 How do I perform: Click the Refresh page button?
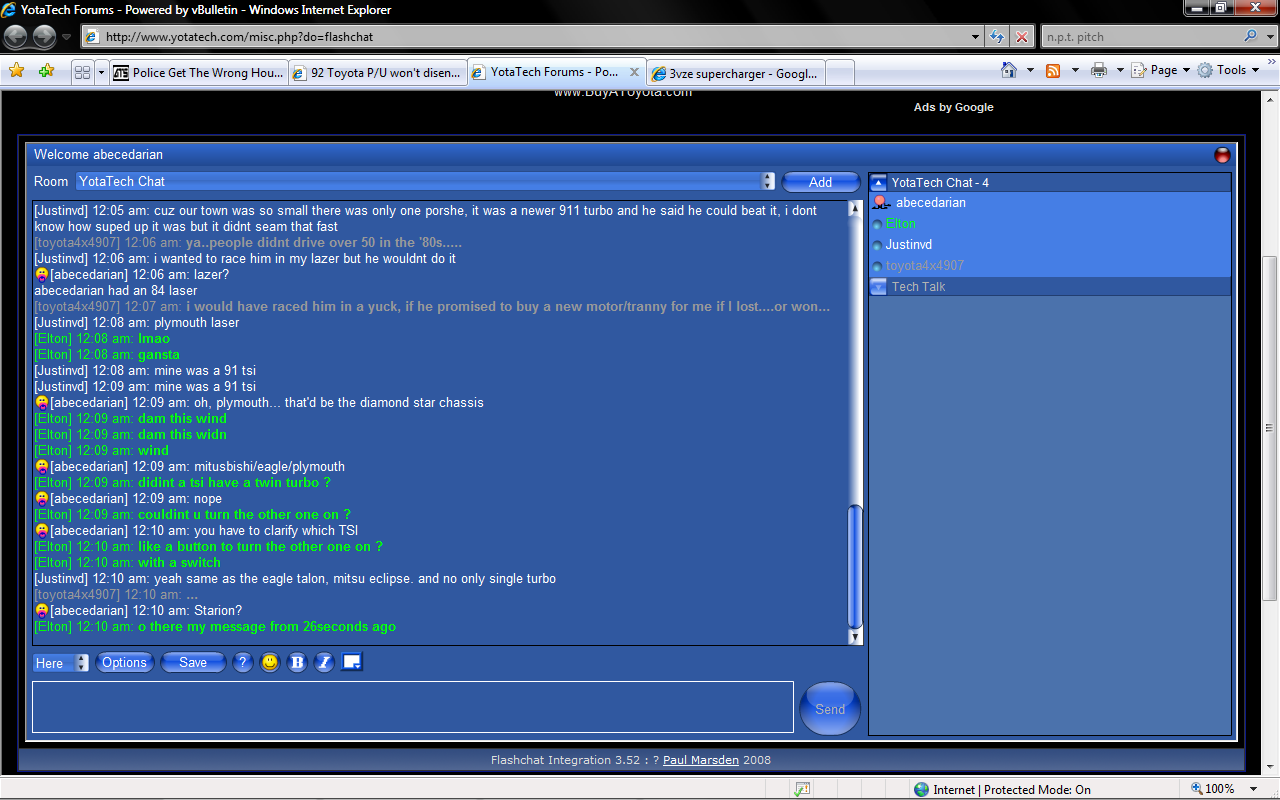click(997, 37)
